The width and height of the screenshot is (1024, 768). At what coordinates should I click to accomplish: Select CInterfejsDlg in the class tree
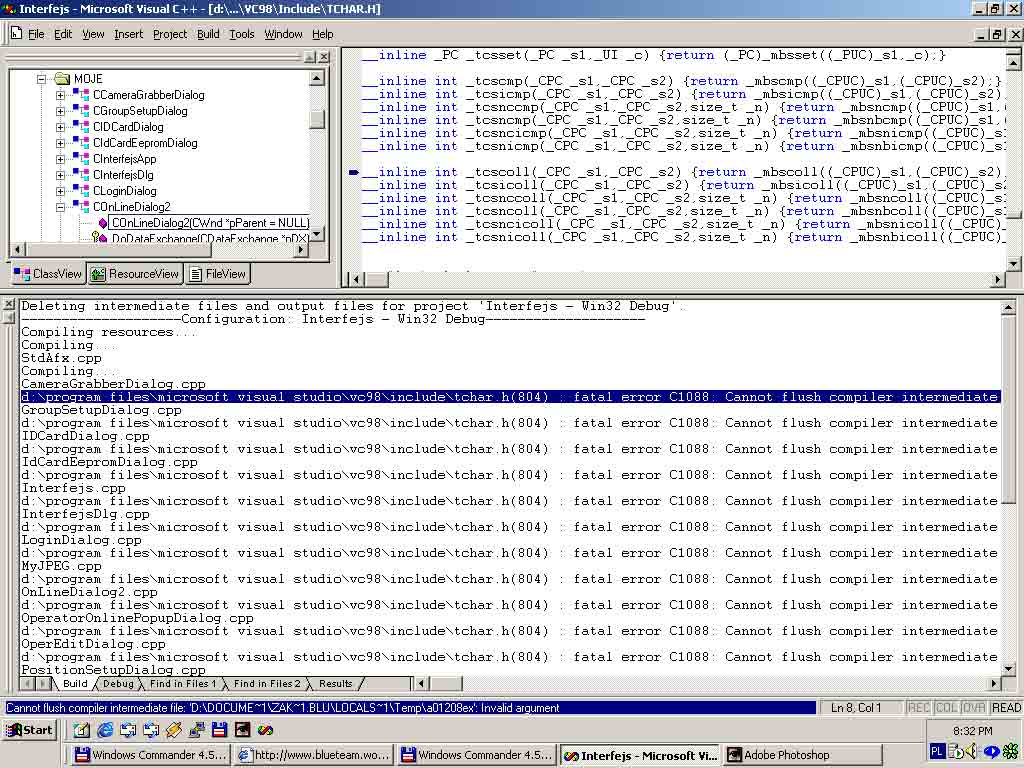click(123, 175)
